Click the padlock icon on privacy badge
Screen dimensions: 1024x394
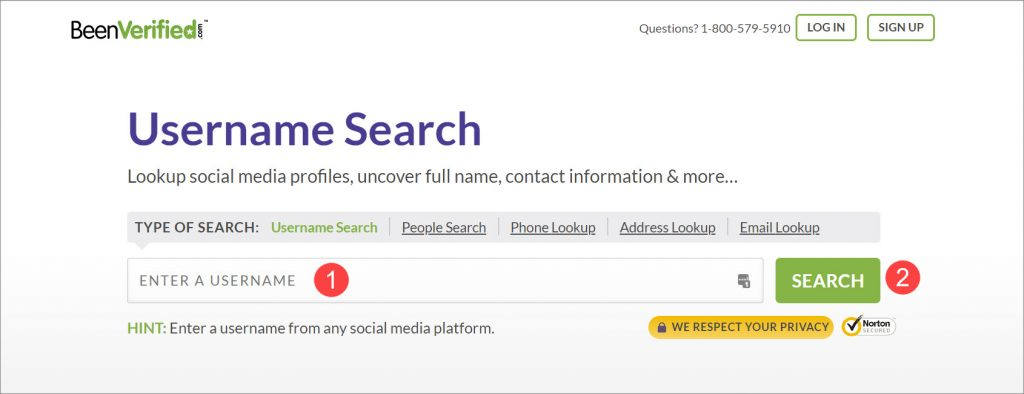pos(662,327)
